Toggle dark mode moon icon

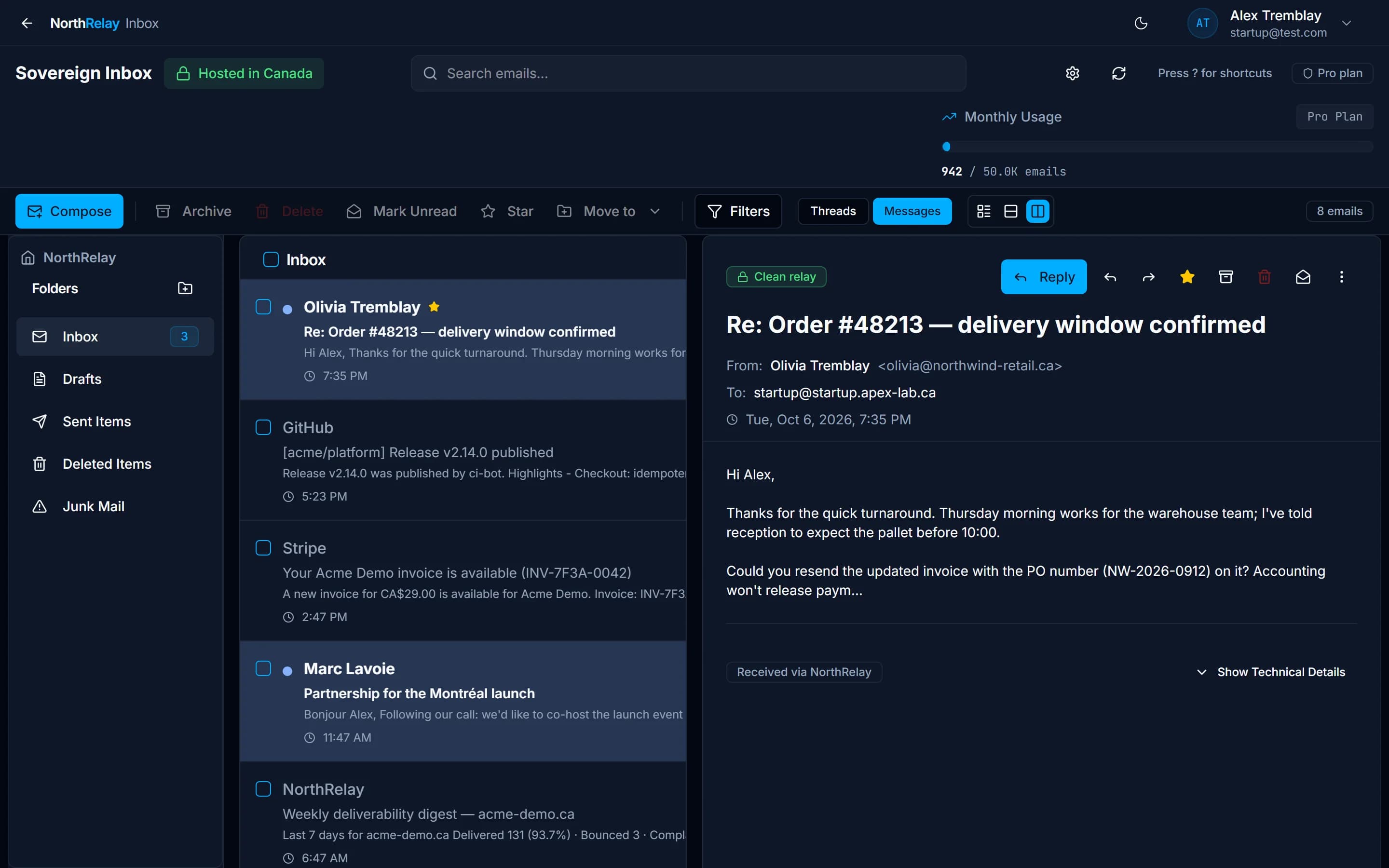(1141, 23)
